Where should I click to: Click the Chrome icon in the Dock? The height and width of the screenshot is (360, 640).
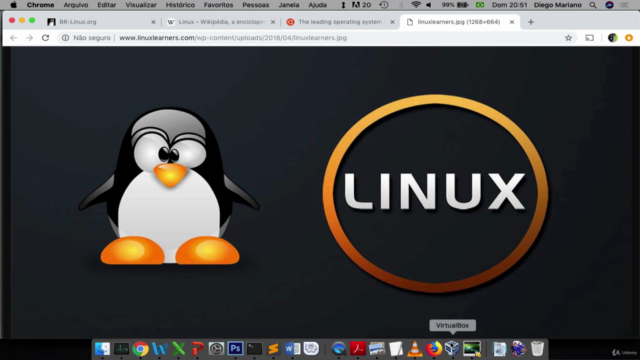pos(140,349)
